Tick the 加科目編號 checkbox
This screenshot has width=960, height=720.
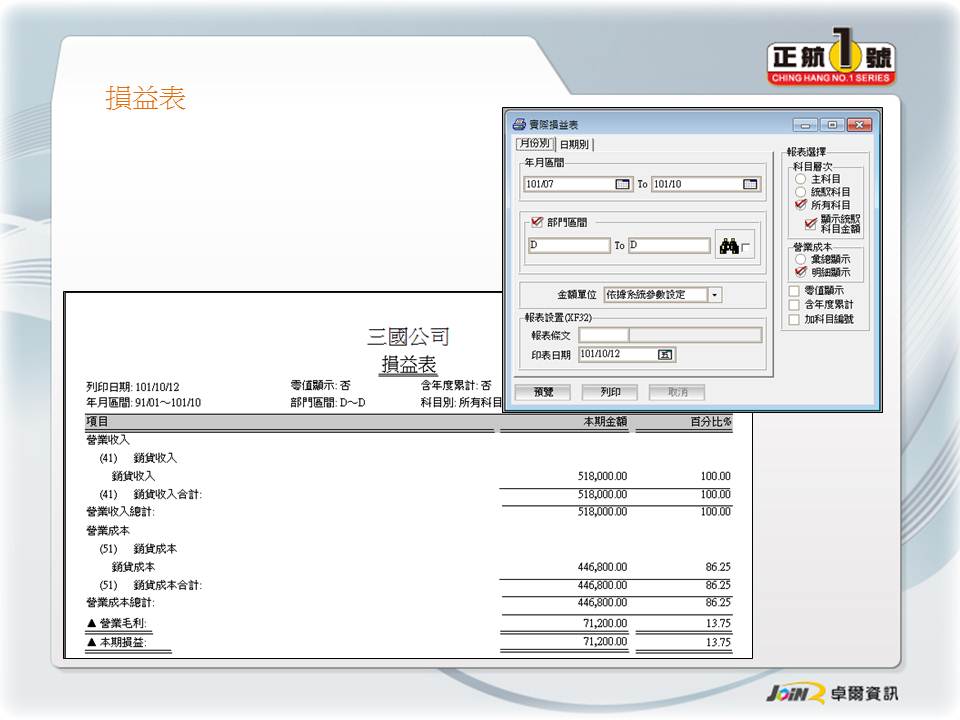795,320
